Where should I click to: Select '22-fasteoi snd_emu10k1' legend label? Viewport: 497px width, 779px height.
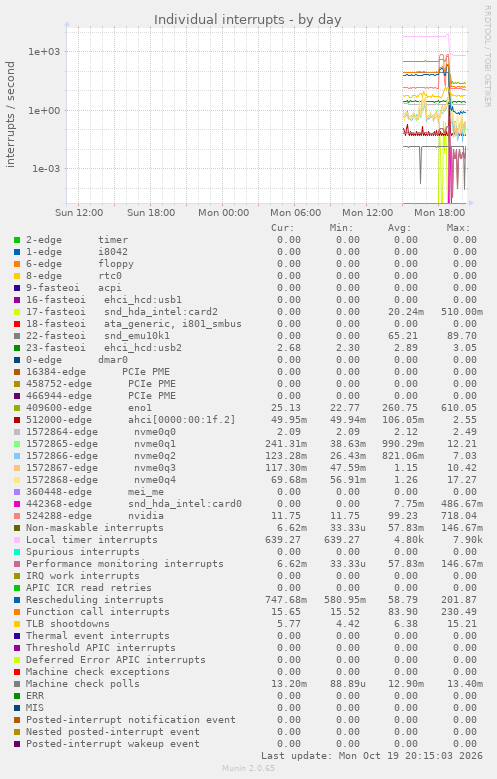98,336
